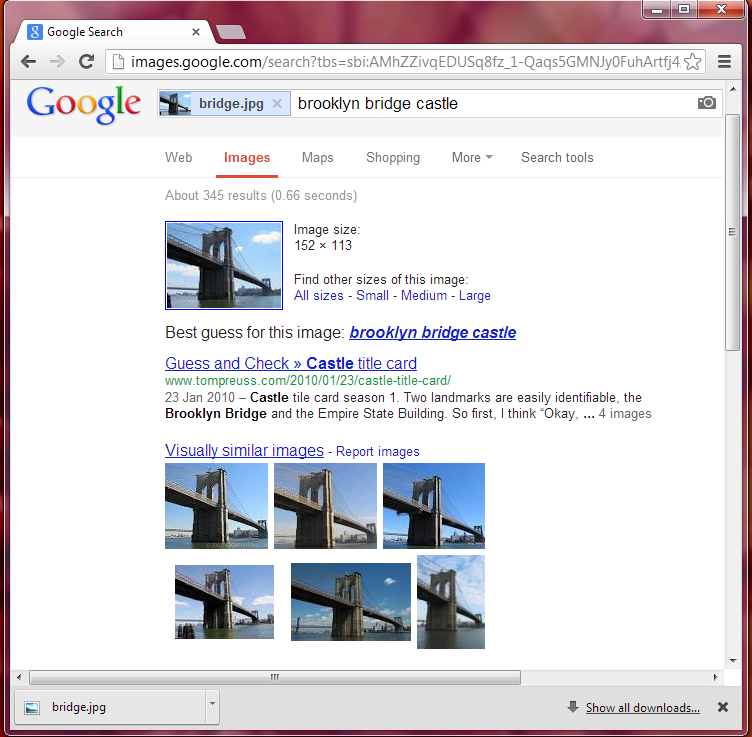Click the vertical scrollbar thumb
Screen dimensions: 752x737
pos(732,233)
